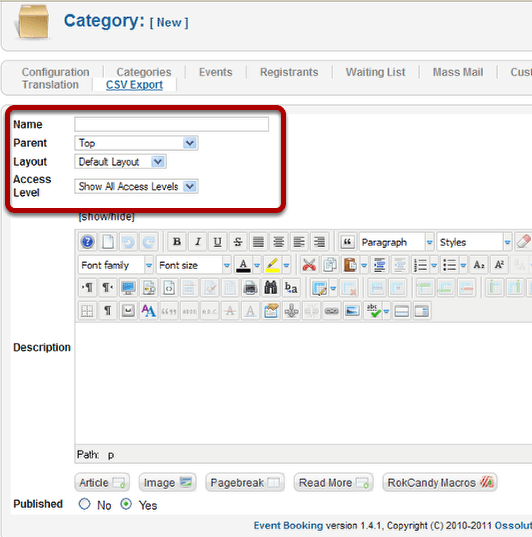
Task: Insert anchor using the anchor icon
Action: 291,311
